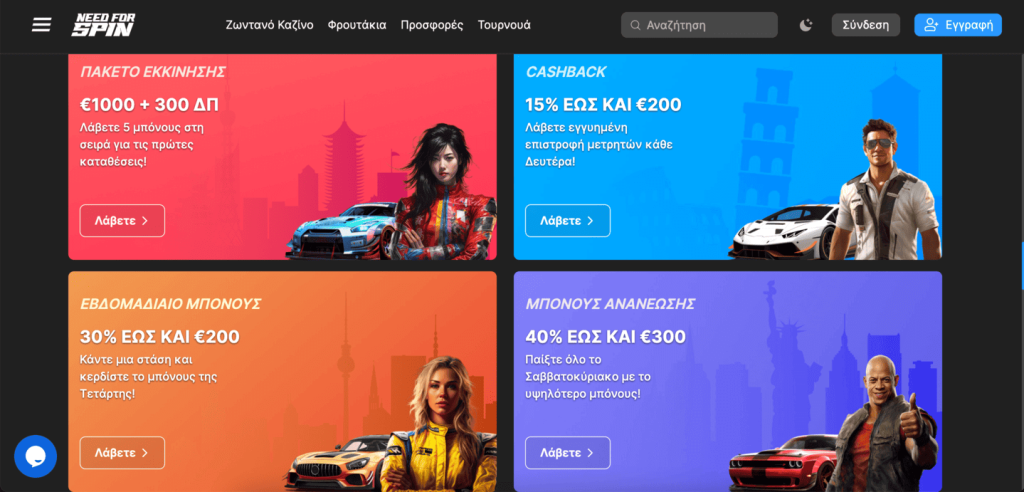Open the Προσφορές page
1024x492 pixels.
(432, 25)
